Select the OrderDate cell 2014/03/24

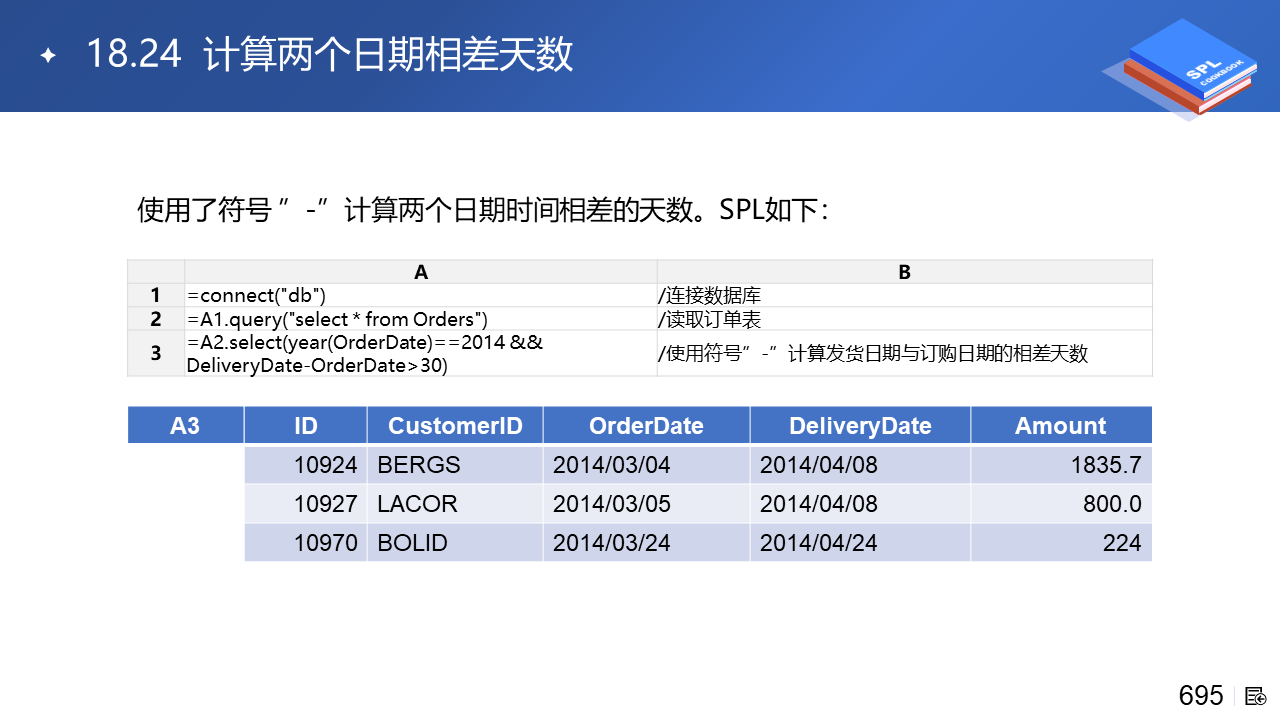pos(647,543)
